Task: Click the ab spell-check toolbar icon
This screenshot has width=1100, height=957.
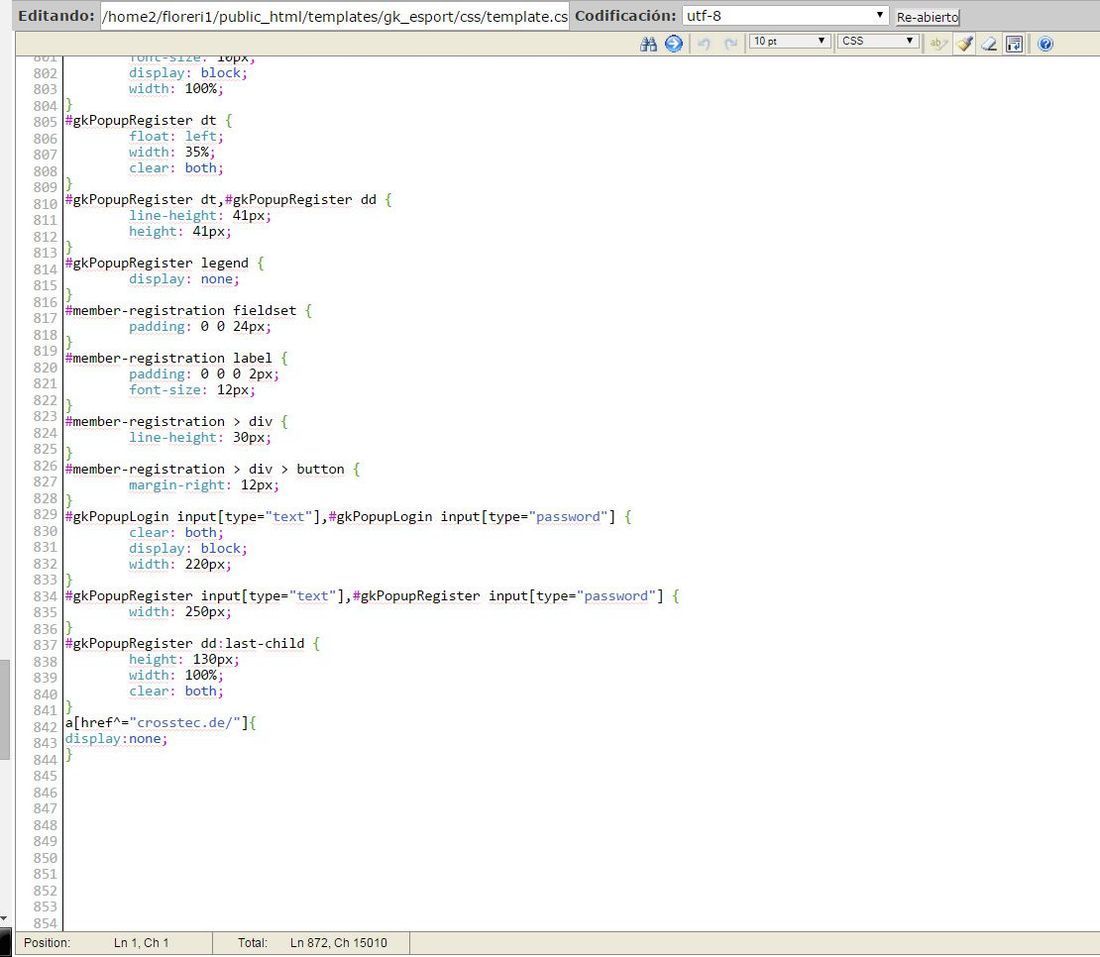Action: coord(938,44)
